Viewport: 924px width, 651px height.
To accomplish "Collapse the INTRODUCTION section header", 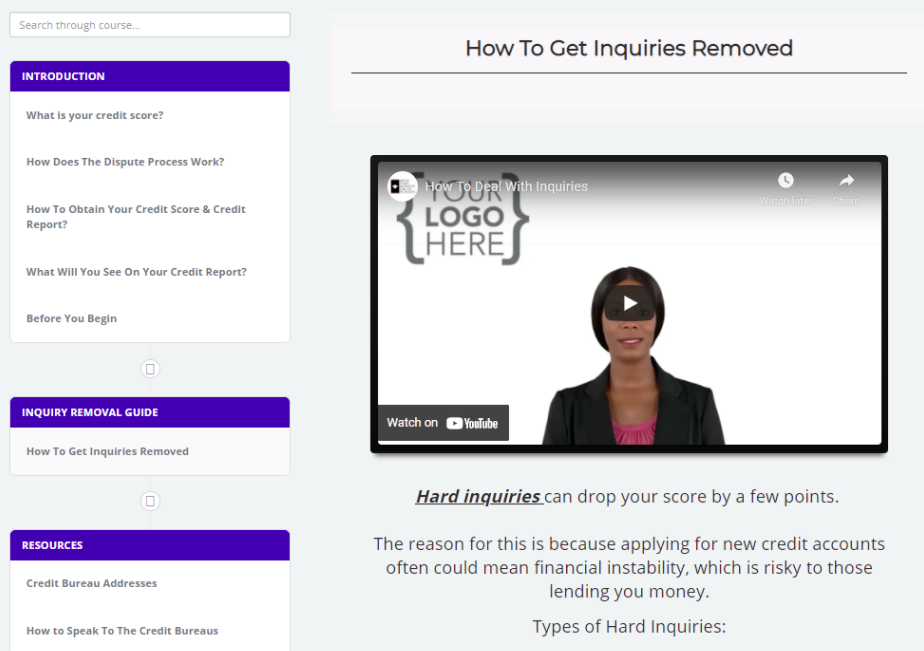I will pyautogui.click(x=150, y=76).
